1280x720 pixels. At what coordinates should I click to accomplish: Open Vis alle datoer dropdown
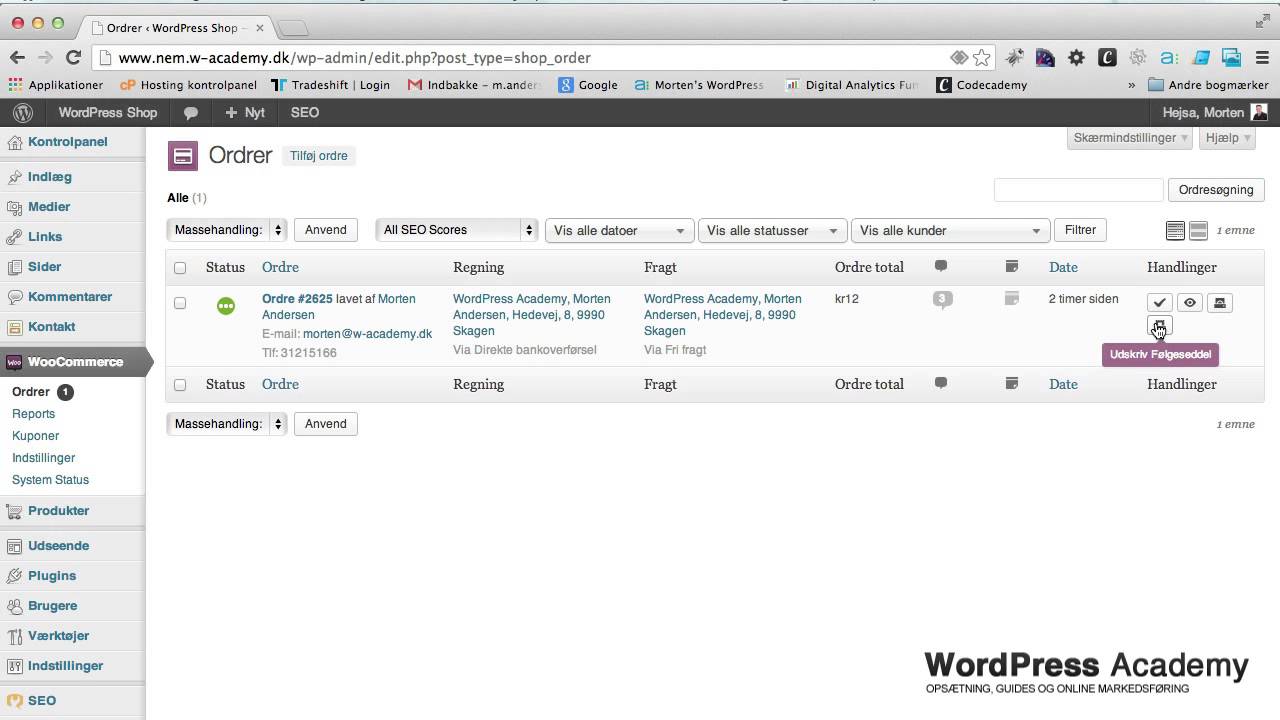[619, 231]
